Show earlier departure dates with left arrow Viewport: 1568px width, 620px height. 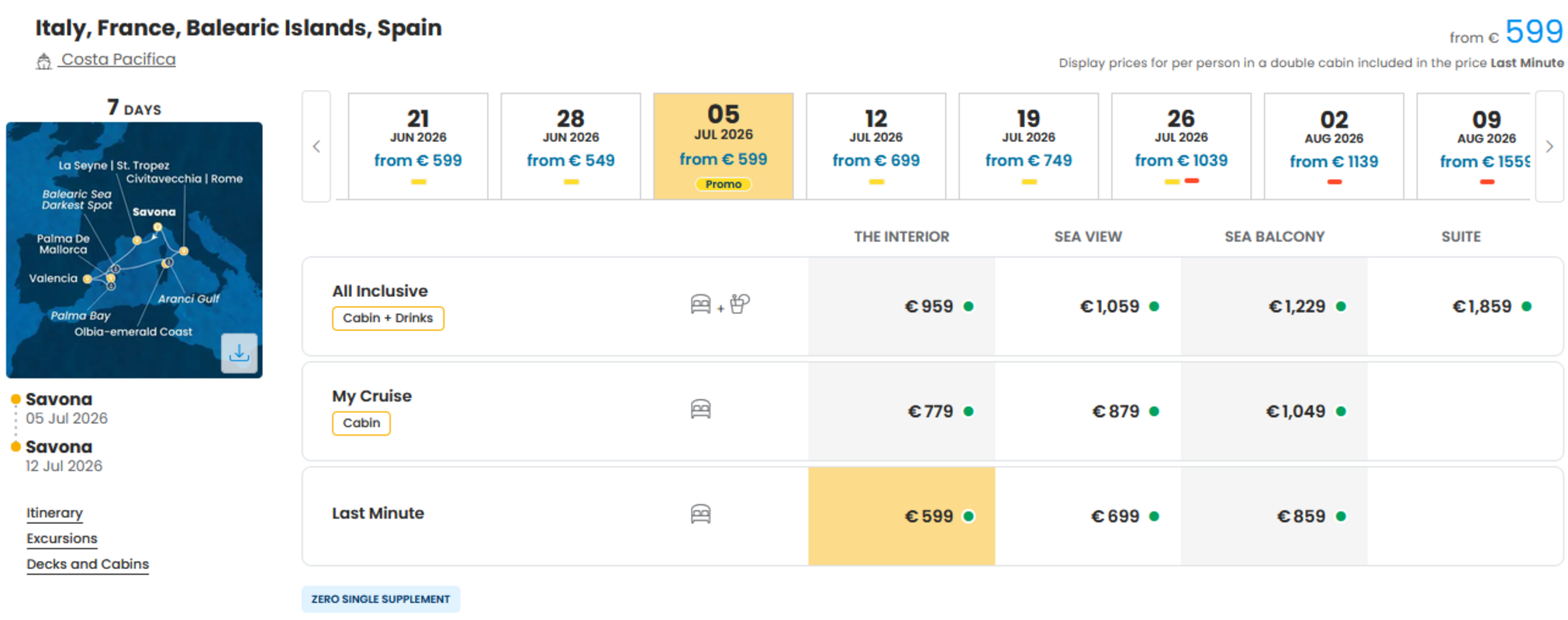click(x=316, y=146)
